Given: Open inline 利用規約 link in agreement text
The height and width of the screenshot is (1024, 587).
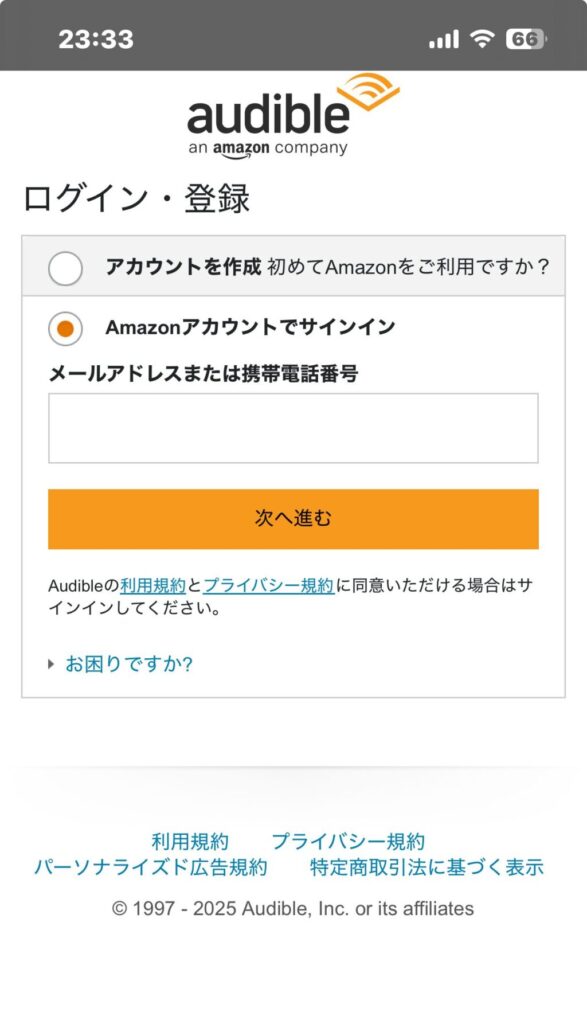Looking at the screenshot, I should click(153, 585).
